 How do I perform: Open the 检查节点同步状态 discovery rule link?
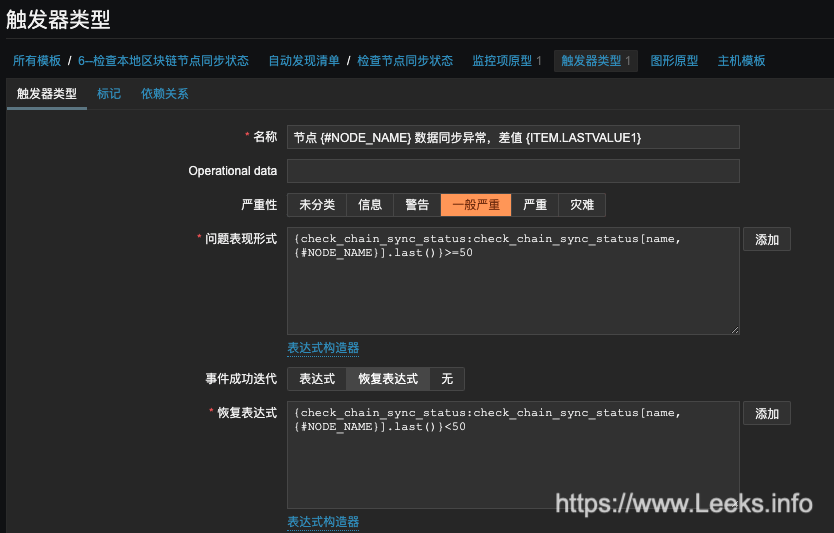click(x=405, y=61)
